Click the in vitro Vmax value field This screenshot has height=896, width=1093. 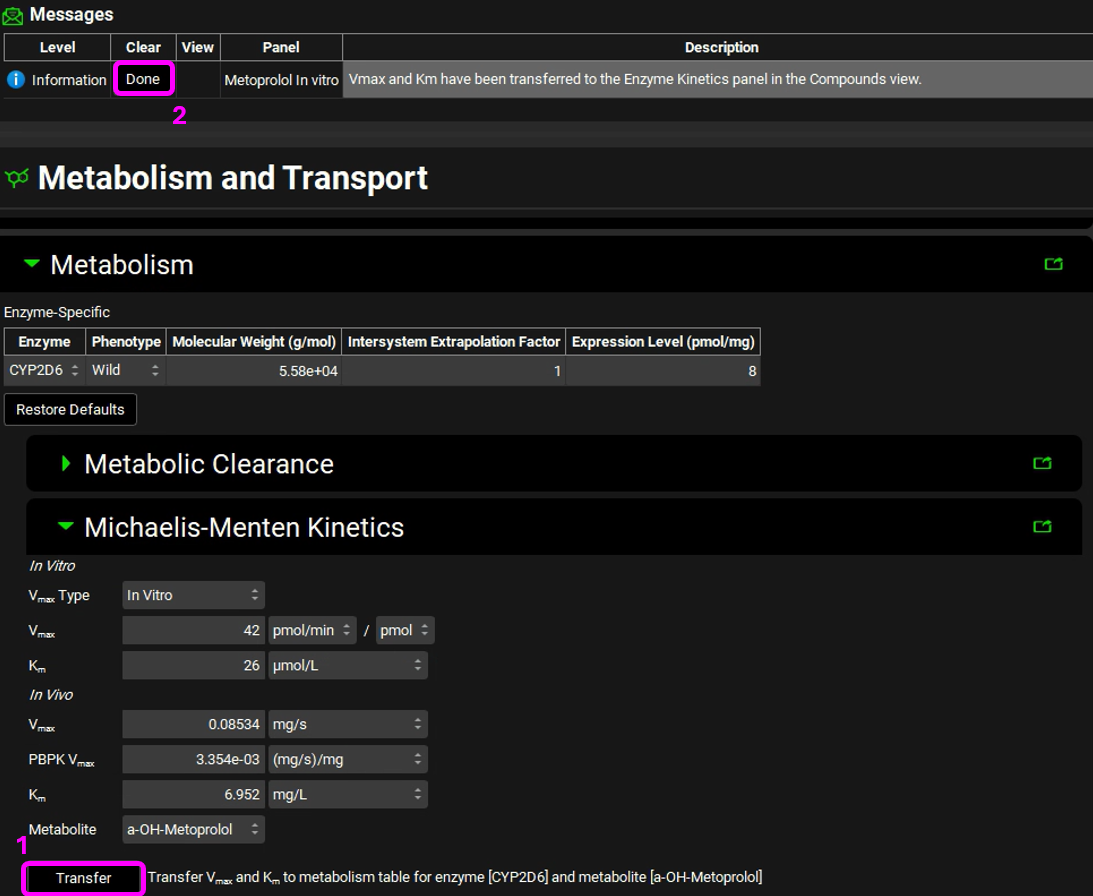click(x=193, y=631)
